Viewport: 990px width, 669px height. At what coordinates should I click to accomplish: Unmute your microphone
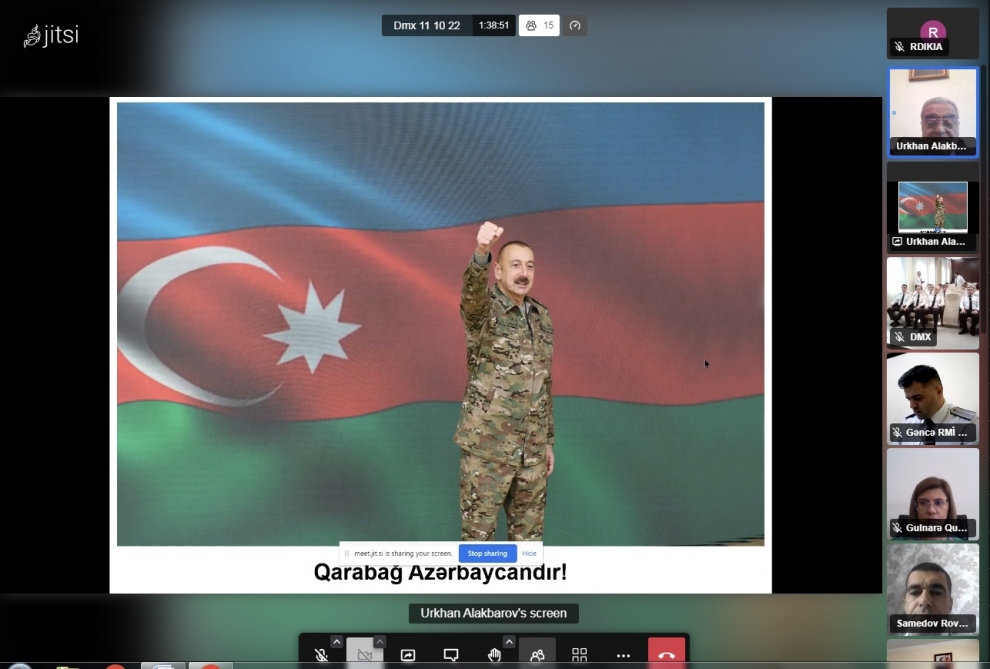pyautogui.click(x=321, y=654)
